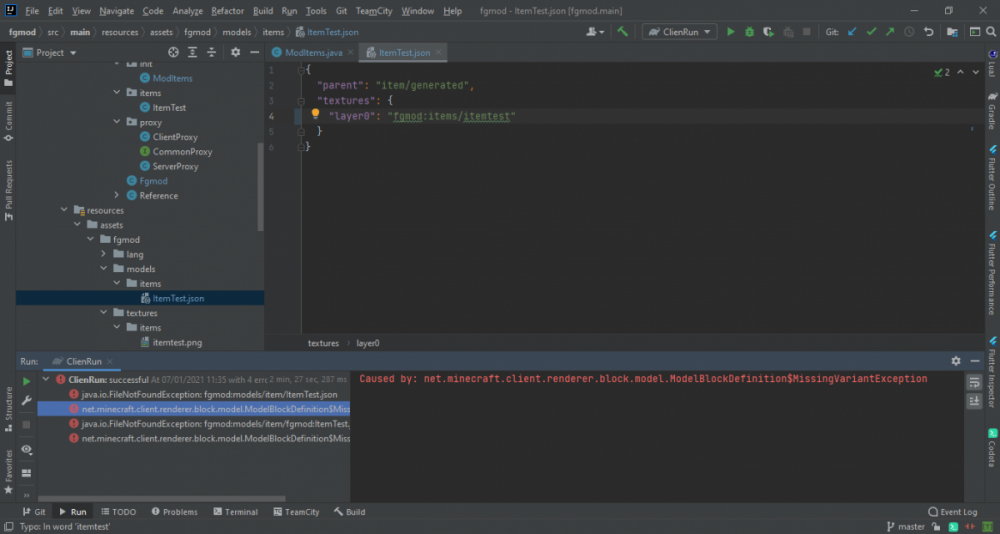Click the intention lightbulb on line 4

tap(315, 114)
